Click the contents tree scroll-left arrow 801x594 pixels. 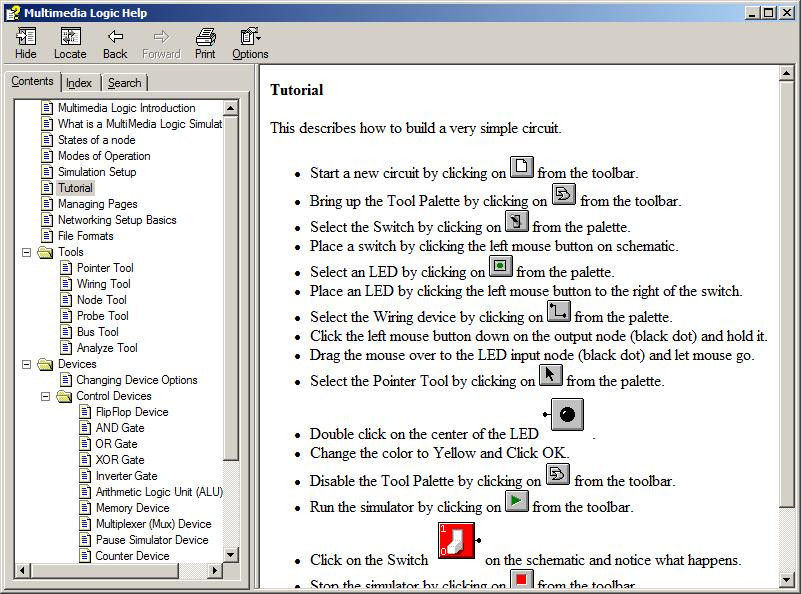(x=22, y=570)
